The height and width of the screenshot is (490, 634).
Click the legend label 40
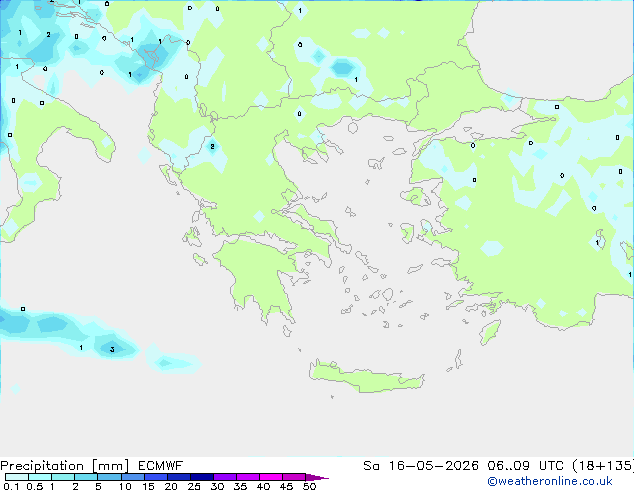pos(263,486)
